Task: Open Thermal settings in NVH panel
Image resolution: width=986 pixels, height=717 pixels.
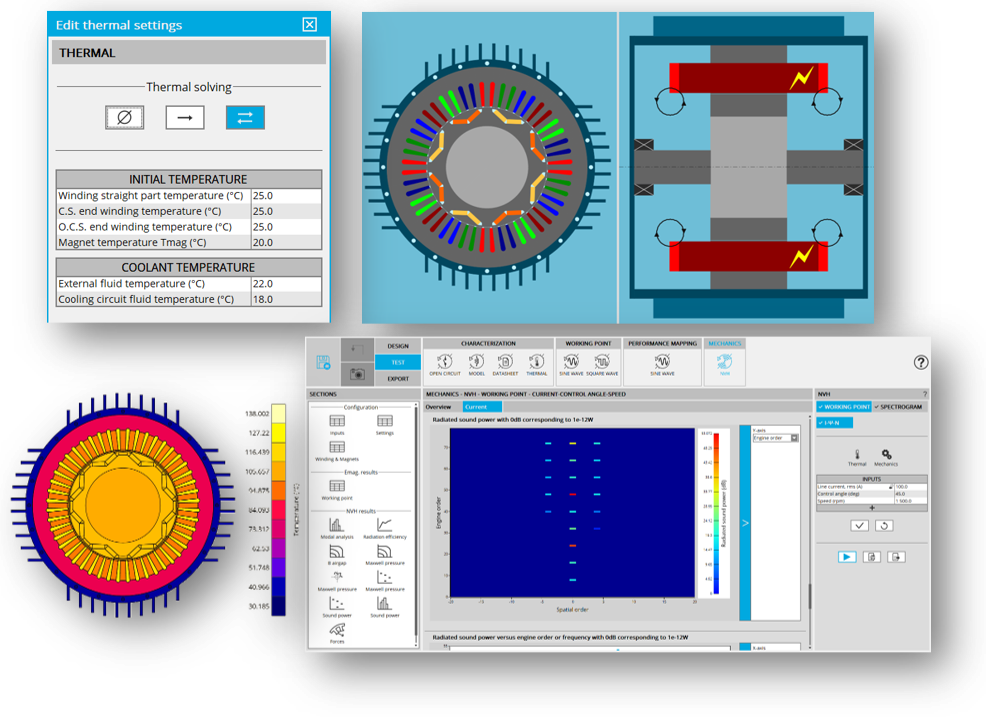Action: coord(857,457)
